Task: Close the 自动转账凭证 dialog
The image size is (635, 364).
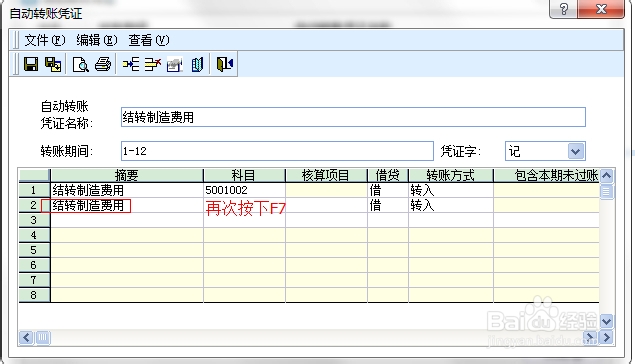Action: point(601,9)
